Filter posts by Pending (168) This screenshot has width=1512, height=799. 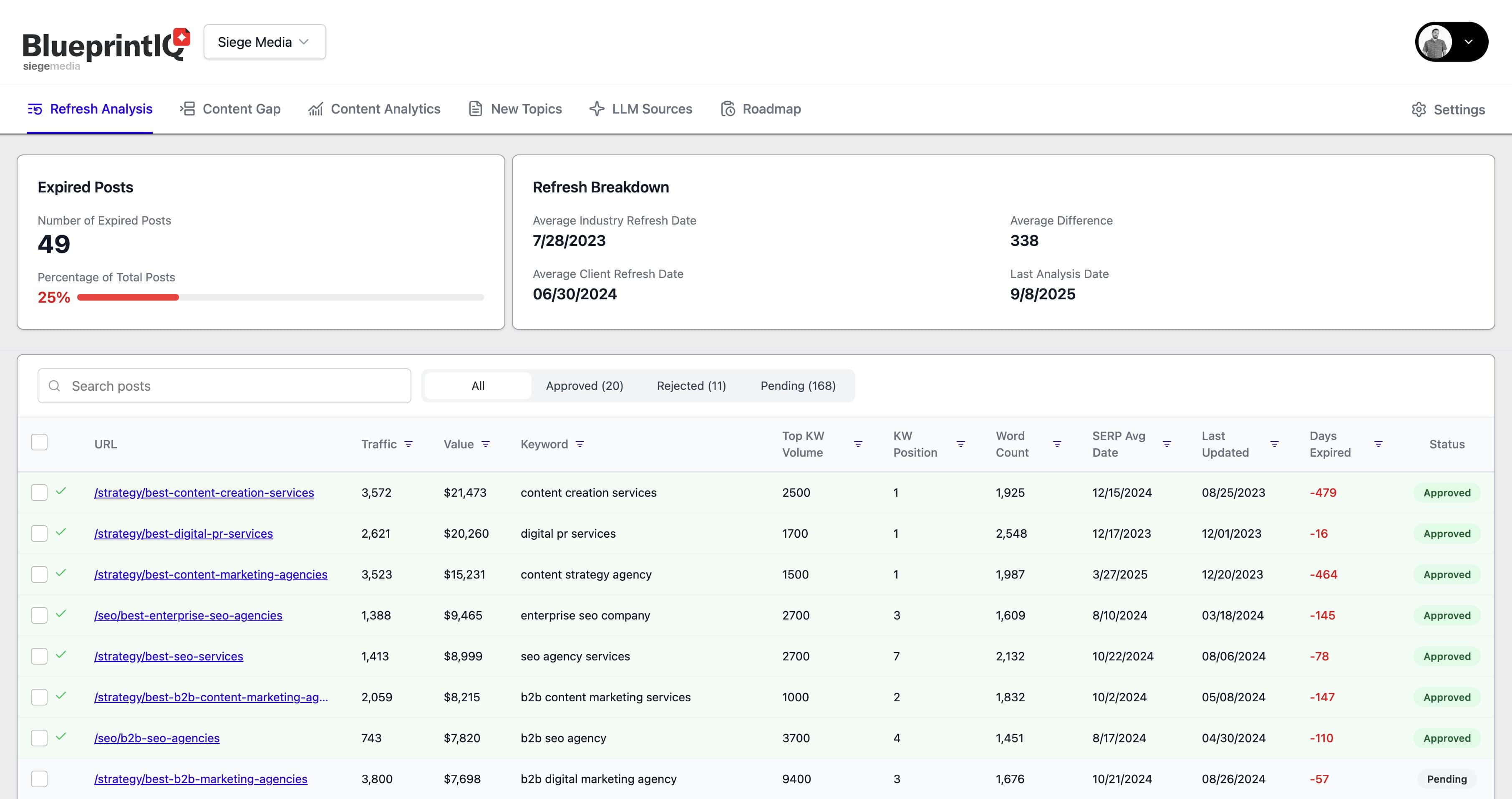[798, 386]
